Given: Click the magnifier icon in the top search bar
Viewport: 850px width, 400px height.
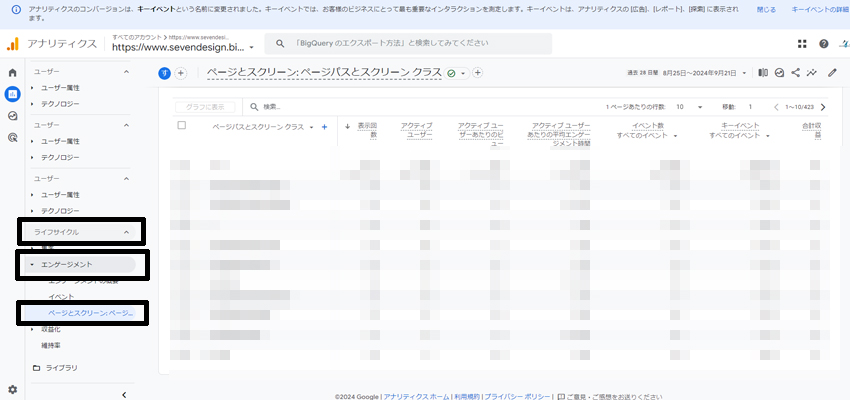Looking at the screenshot, I should click(280, 43).
